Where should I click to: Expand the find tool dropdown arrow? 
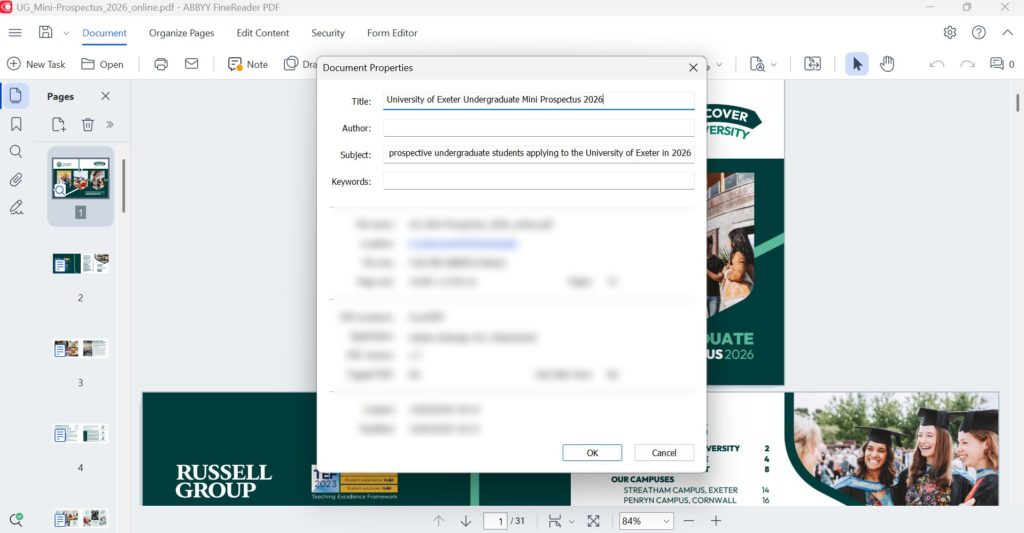[774, 65]
